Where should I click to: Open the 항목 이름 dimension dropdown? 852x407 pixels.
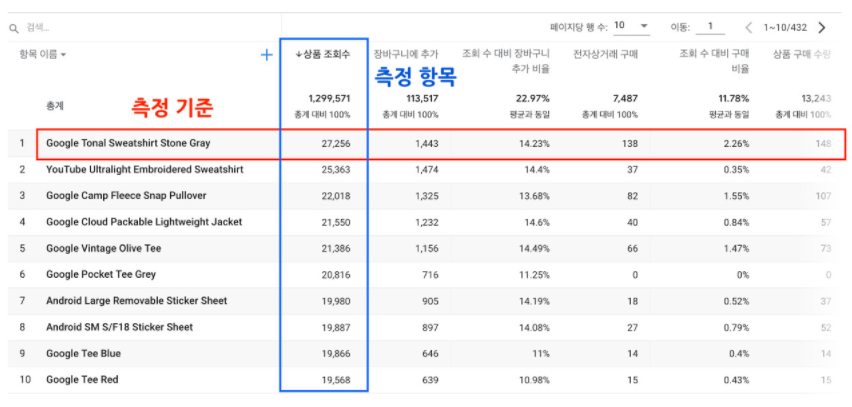(x=43, y=54)
